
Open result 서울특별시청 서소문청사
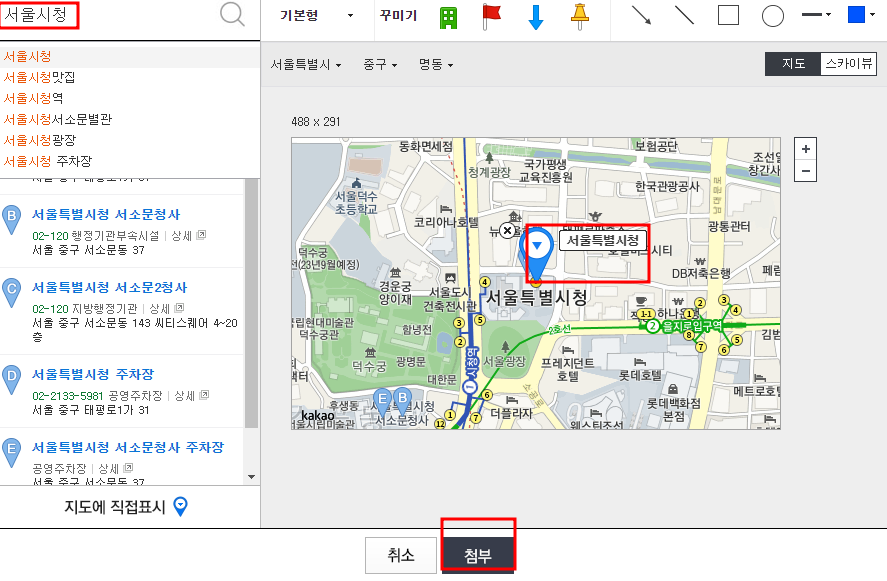106,215
